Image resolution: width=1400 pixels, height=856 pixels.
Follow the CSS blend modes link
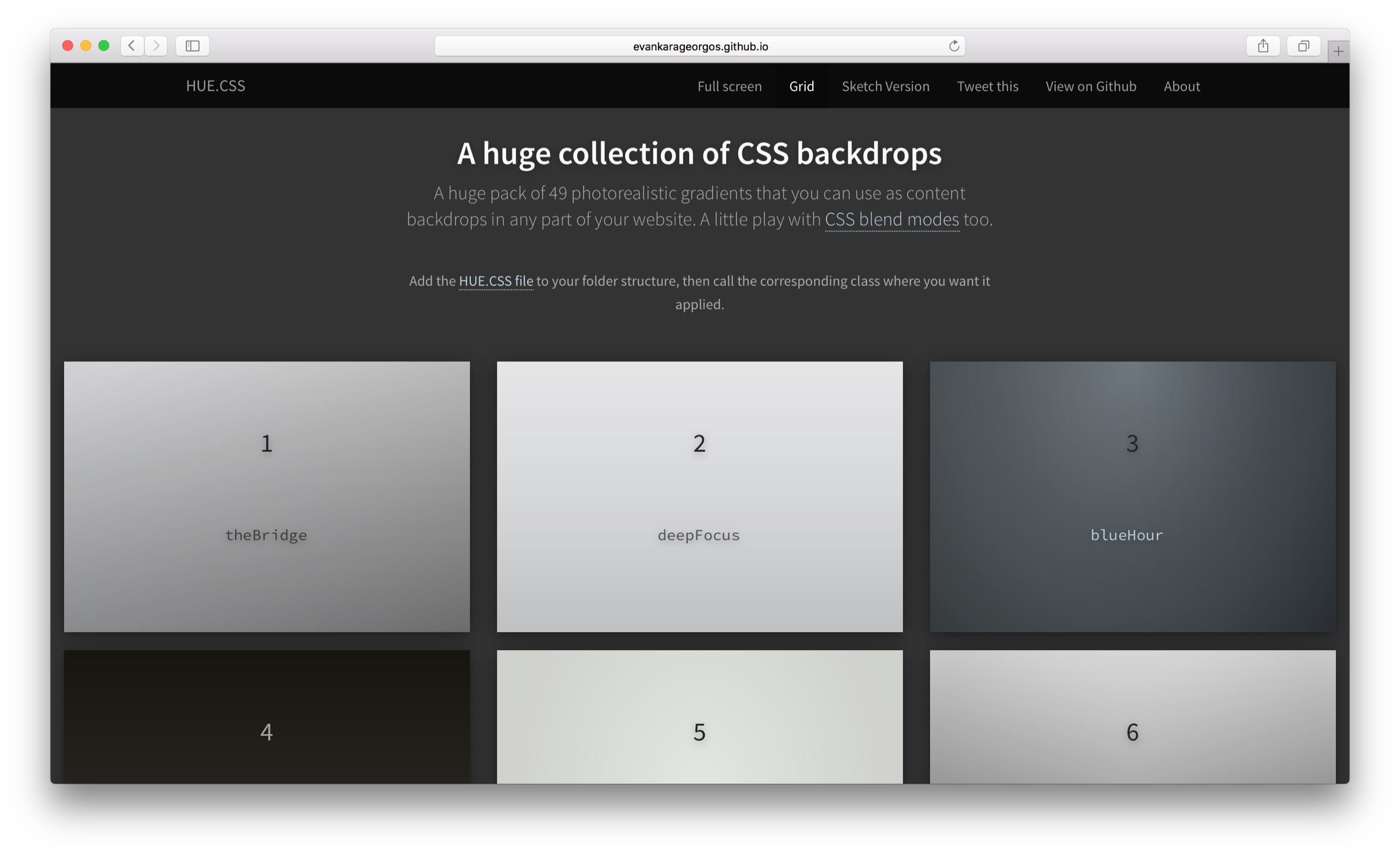892,219
